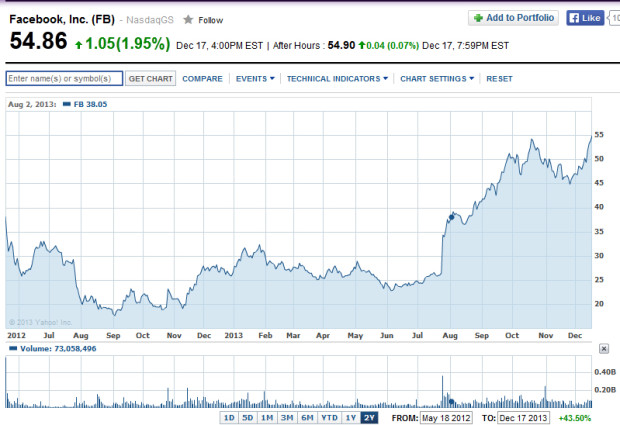620x425 pixels.
Task: Expand the TECHNICAL INDICATORS dropdown
Action: (337, 79)
